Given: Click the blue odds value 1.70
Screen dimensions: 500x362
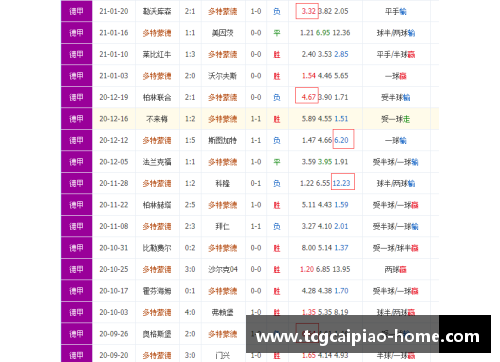Looking at the screenshot, I should pyautogui.click(x=341, y=291).
